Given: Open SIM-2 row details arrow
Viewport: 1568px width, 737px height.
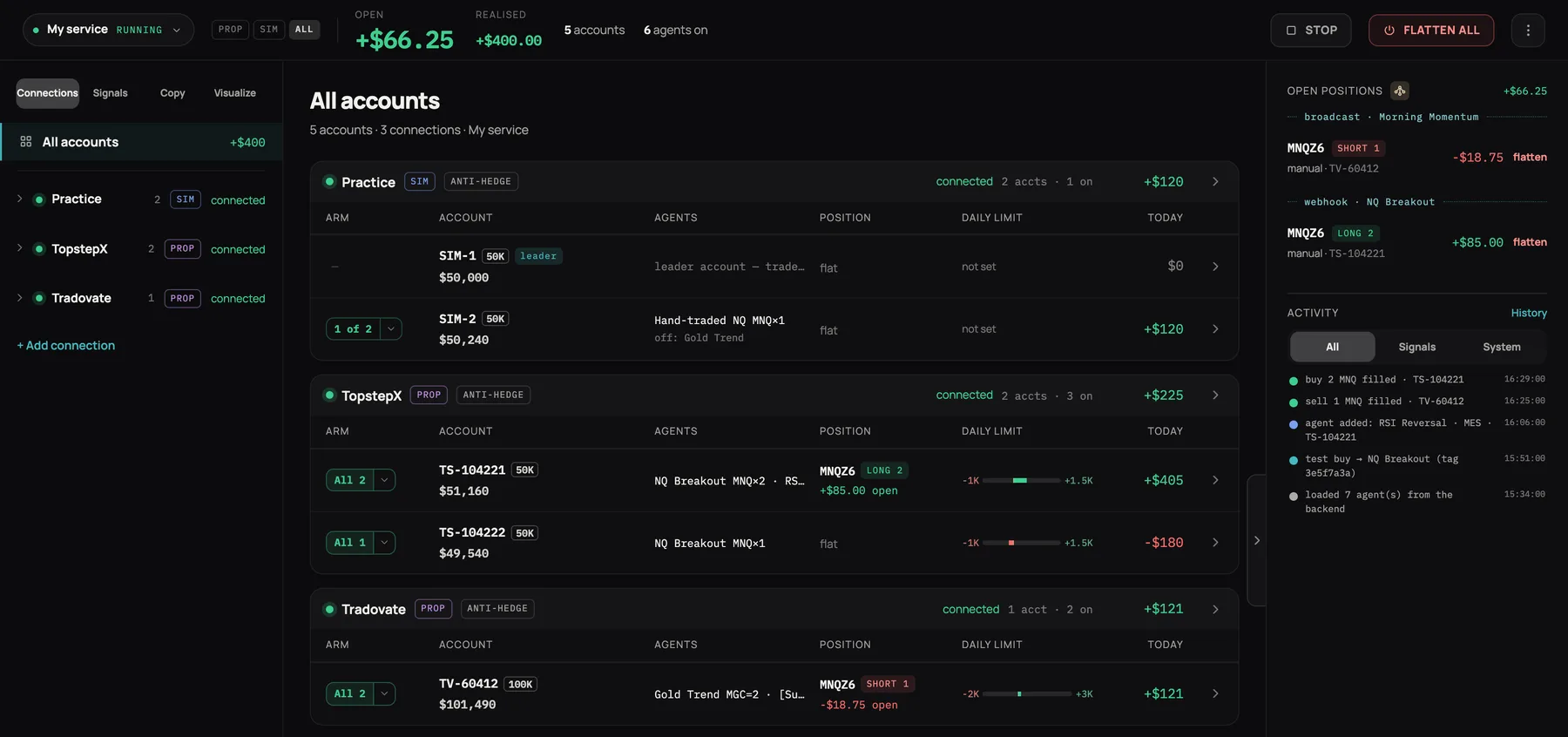Looking at the screenshot, I should pyautogui.click(x=1215, y=329).
